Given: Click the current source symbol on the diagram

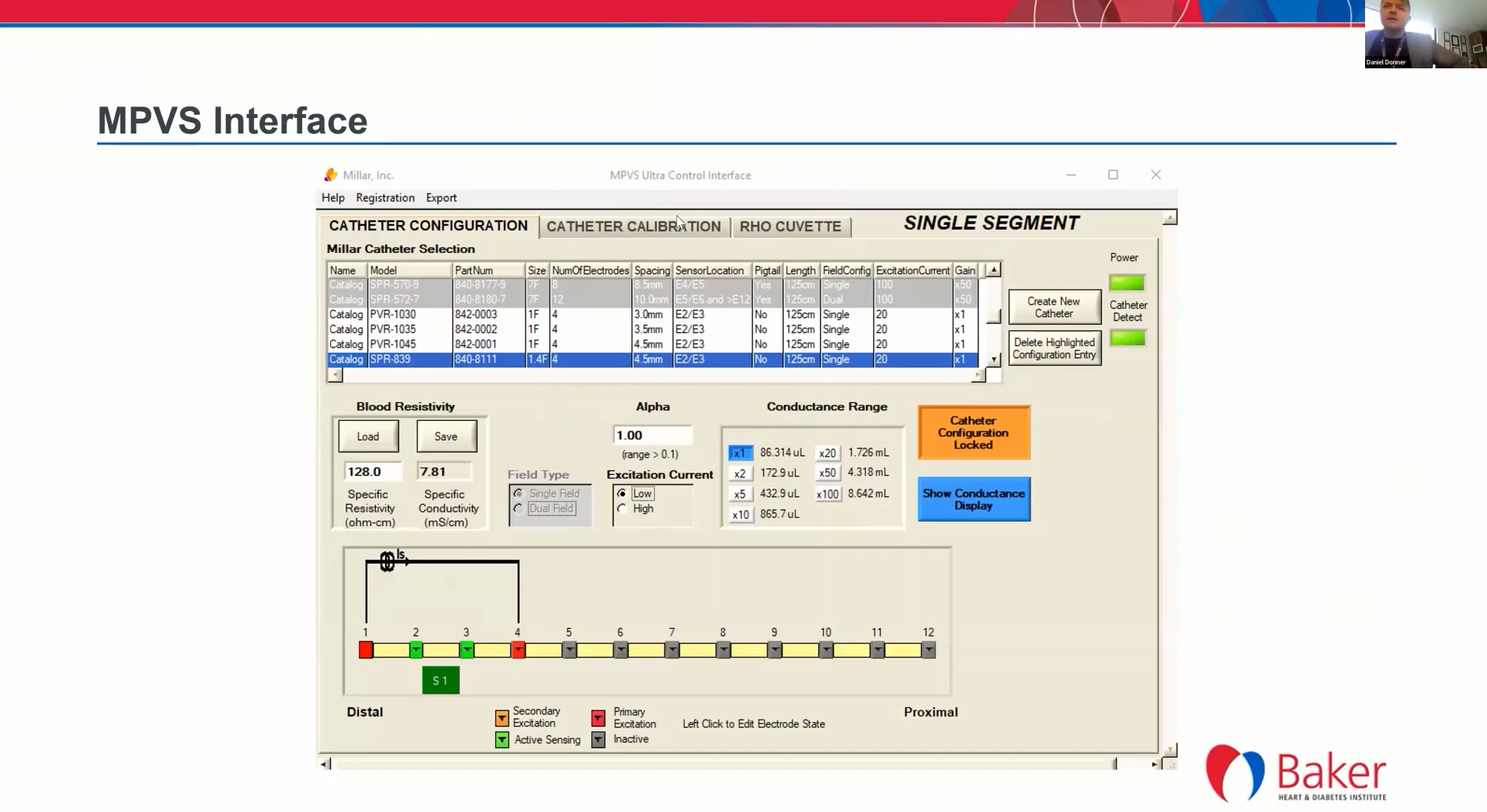Looking at the screenshot, I should 387,561.
